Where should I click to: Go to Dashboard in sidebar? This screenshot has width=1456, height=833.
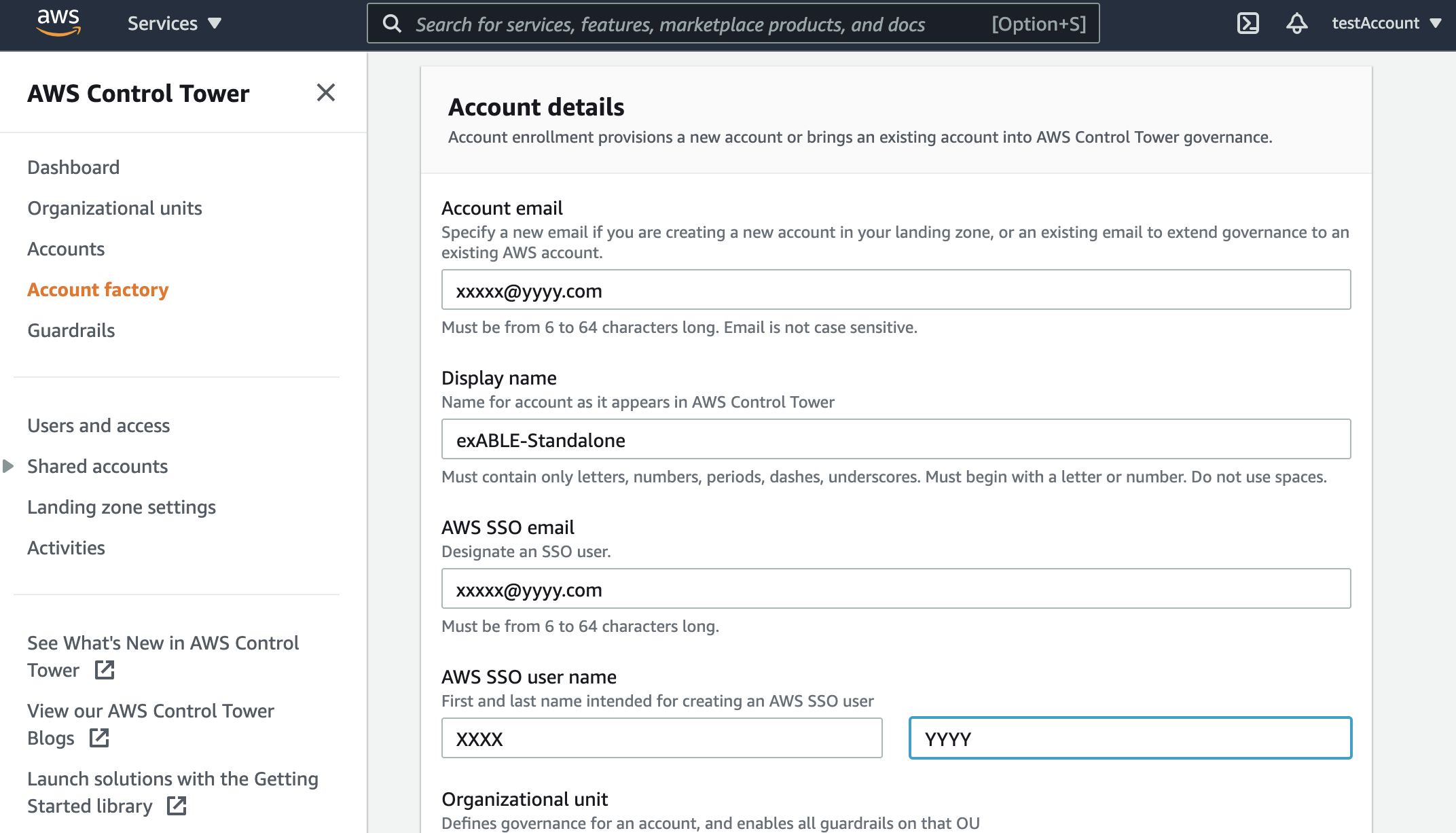pyautogui.click(x=73, y=167)
